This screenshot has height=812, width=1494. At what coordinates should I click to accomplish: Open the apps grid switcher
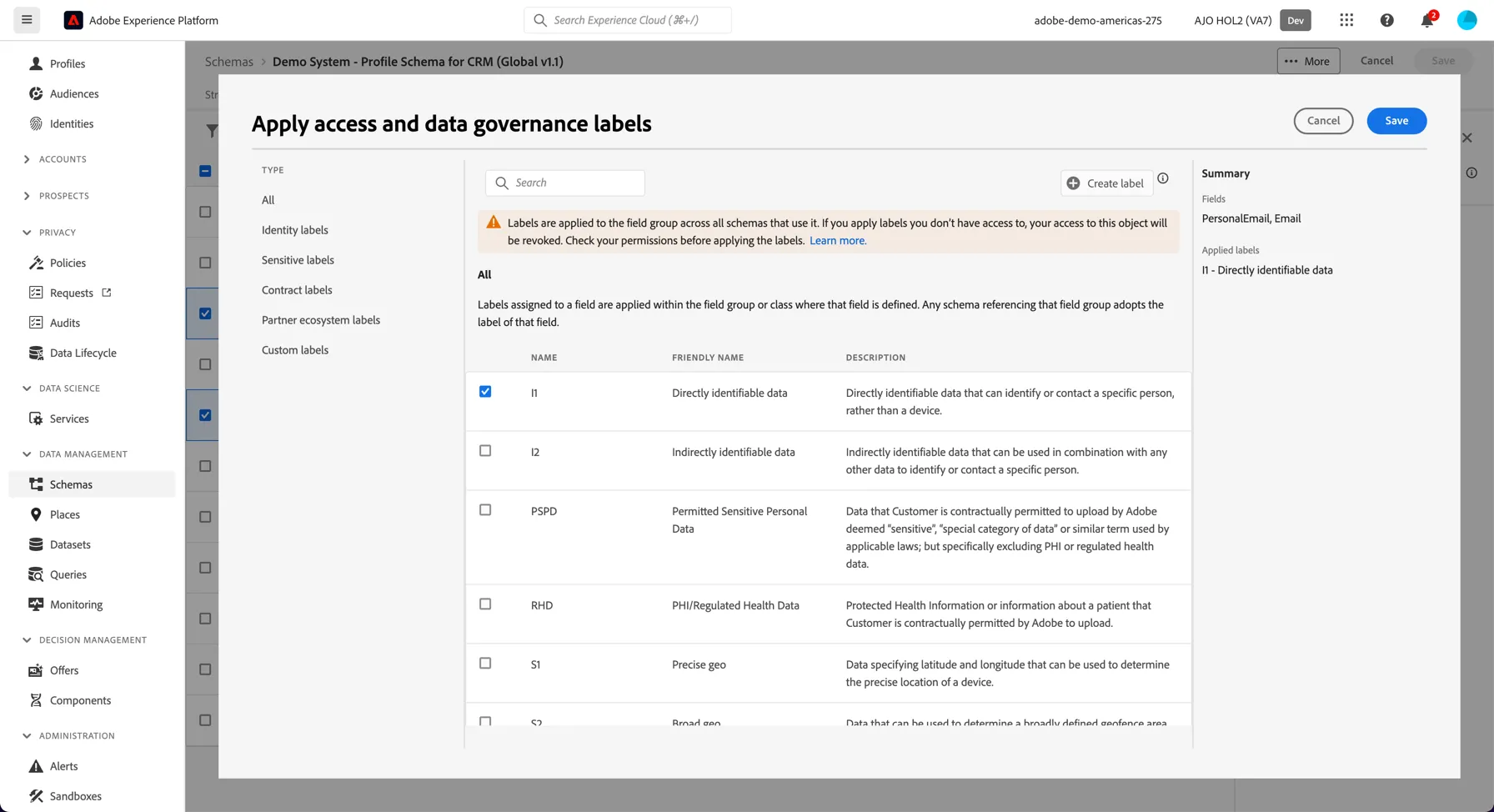(1346, 20)
